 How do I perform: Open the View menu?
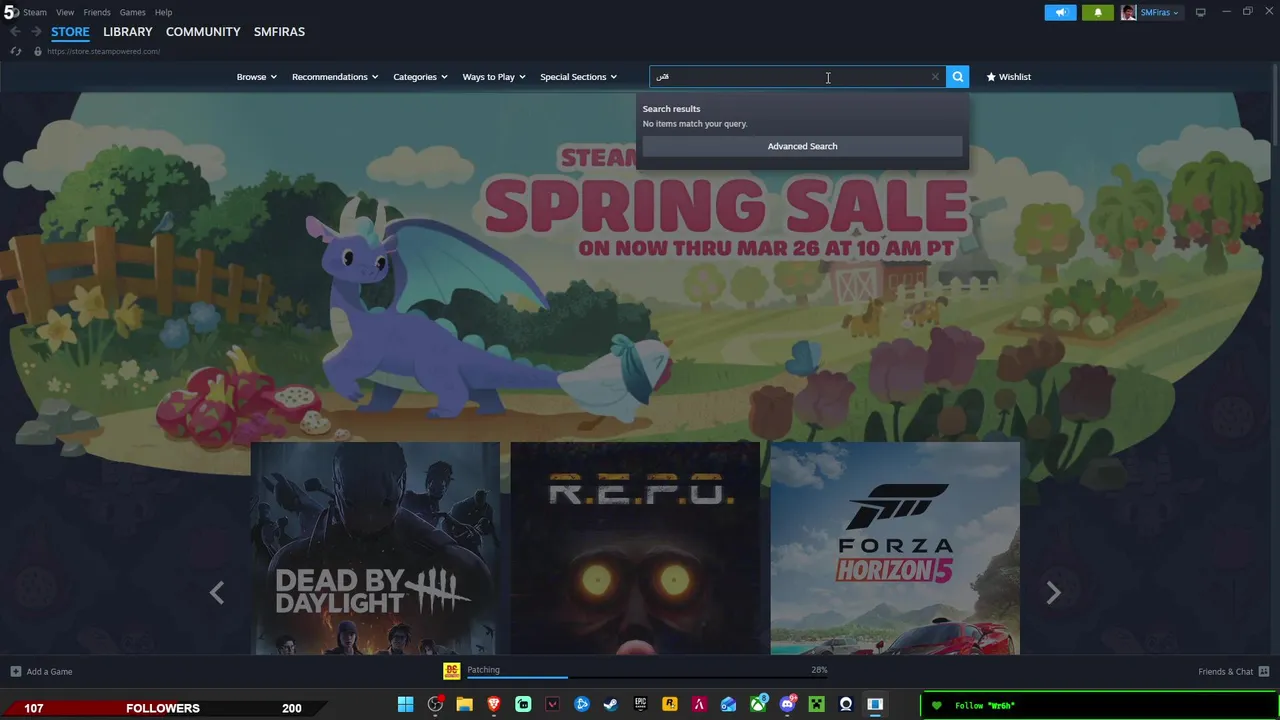(x=65, y=12)
